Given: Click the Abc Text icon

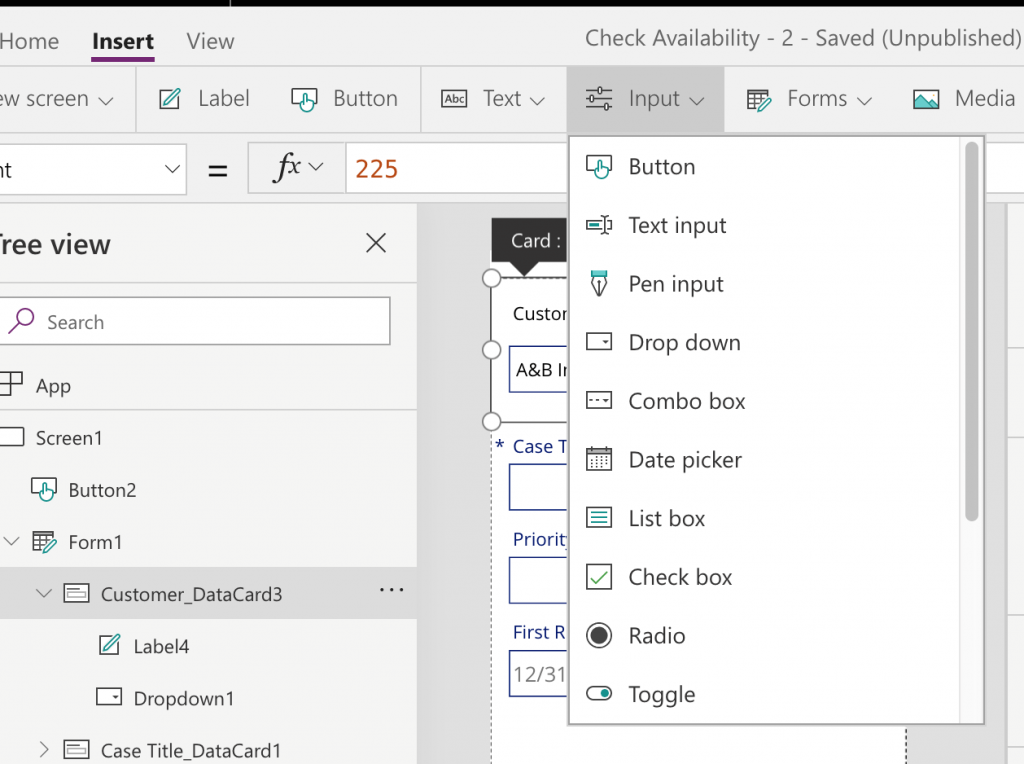Looking at the screenshot, I should click(x=452, y=98).
